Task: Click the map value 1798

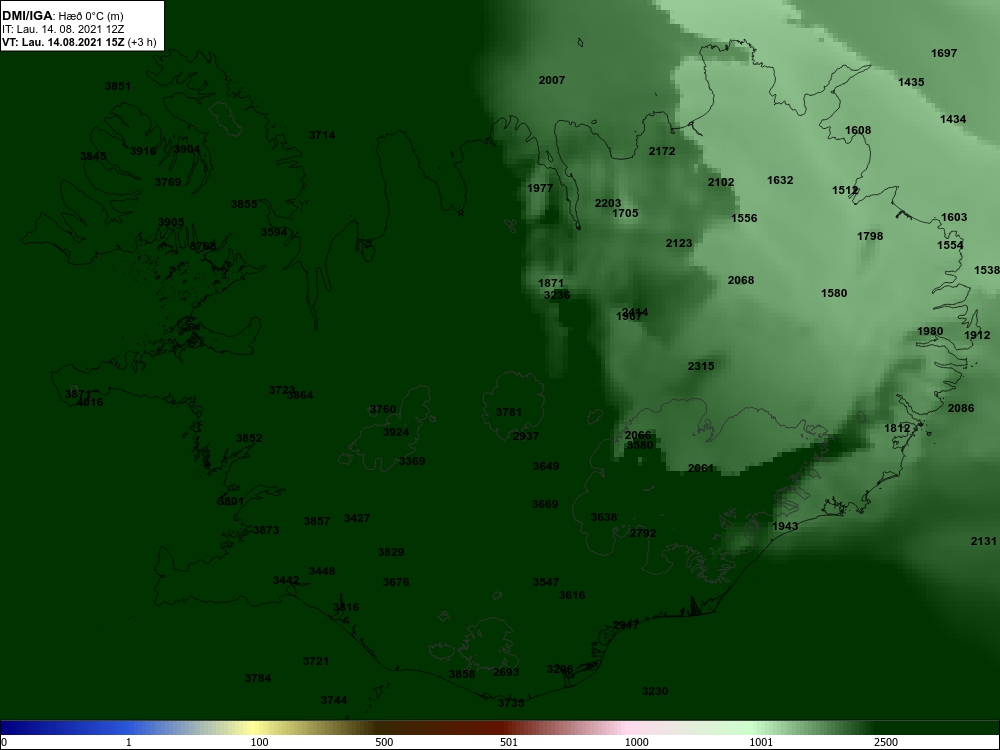Action: pos(870,237)
